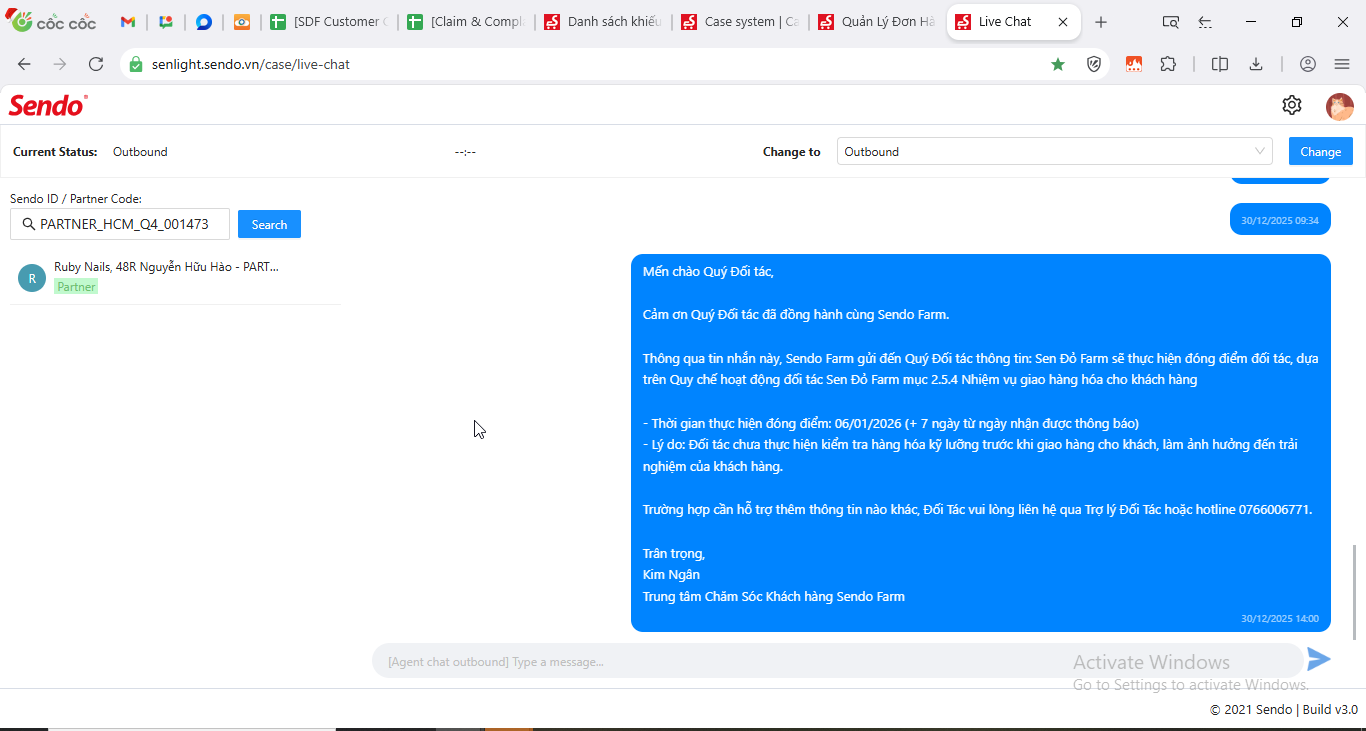View site security info lock icon
This screenshot has width=1366, height=731.
click(x=137, y=64)
